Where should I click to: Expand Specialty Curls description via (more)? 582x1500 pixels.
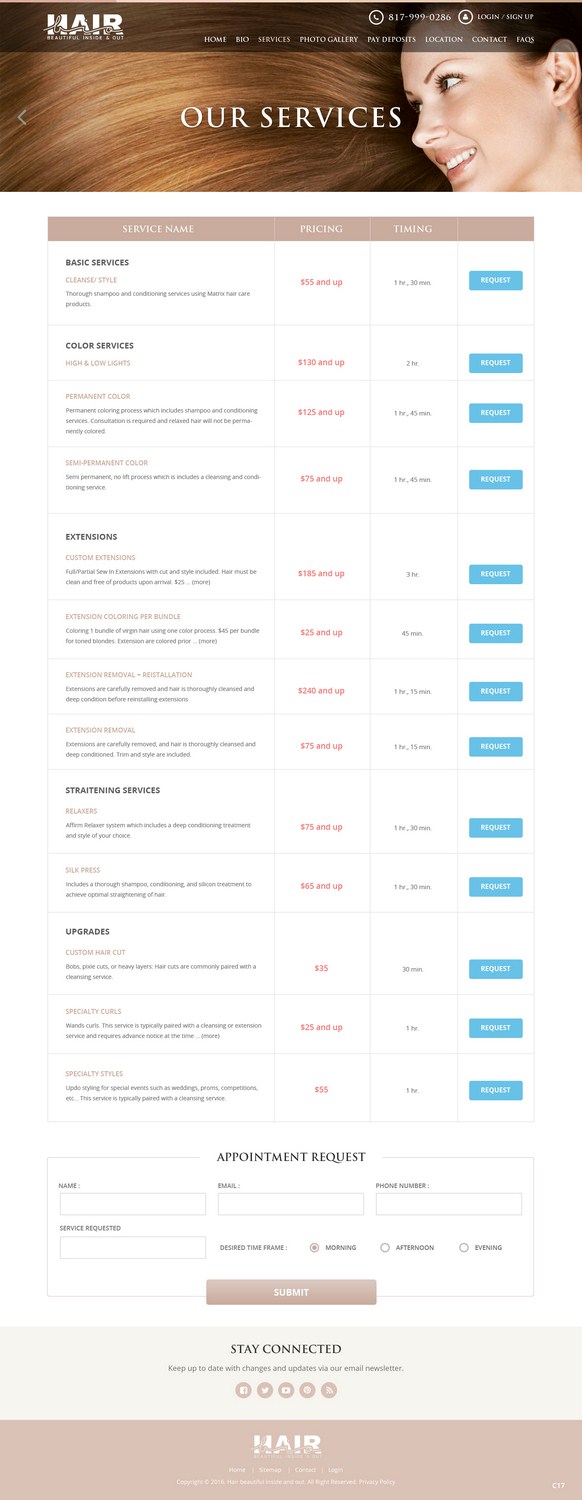(x=210, y=1036)
